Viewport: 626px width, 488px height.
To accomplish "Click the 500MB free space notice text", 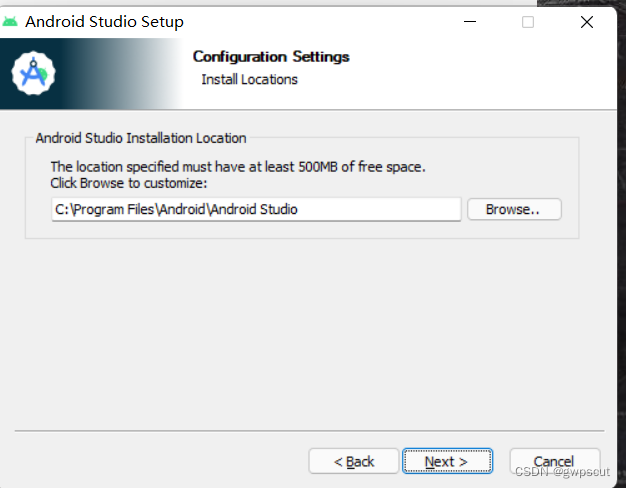I will click(x=238, y=167).
